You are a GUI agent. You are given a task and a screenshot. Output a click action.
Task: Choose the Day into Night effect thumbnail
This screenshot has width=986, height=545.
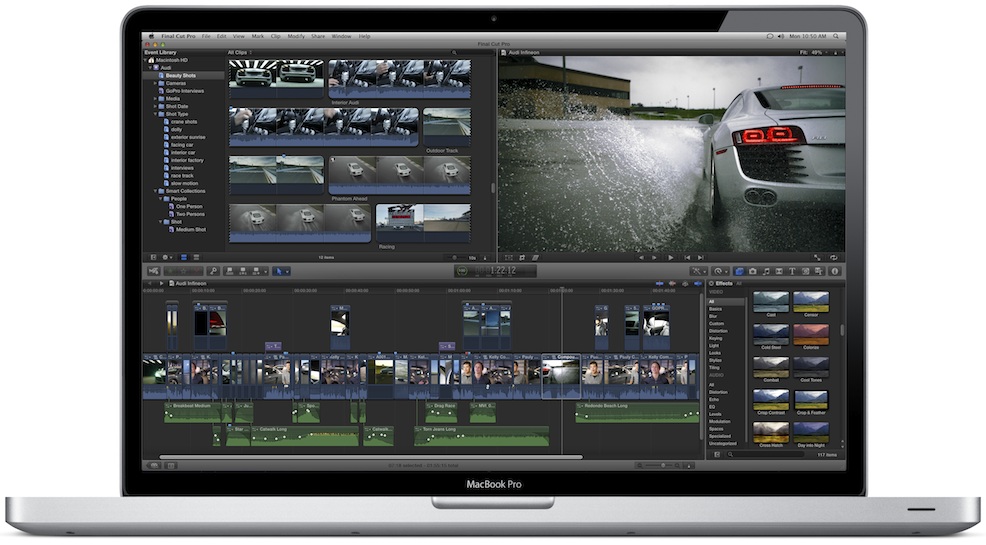[x=811, y=432]
